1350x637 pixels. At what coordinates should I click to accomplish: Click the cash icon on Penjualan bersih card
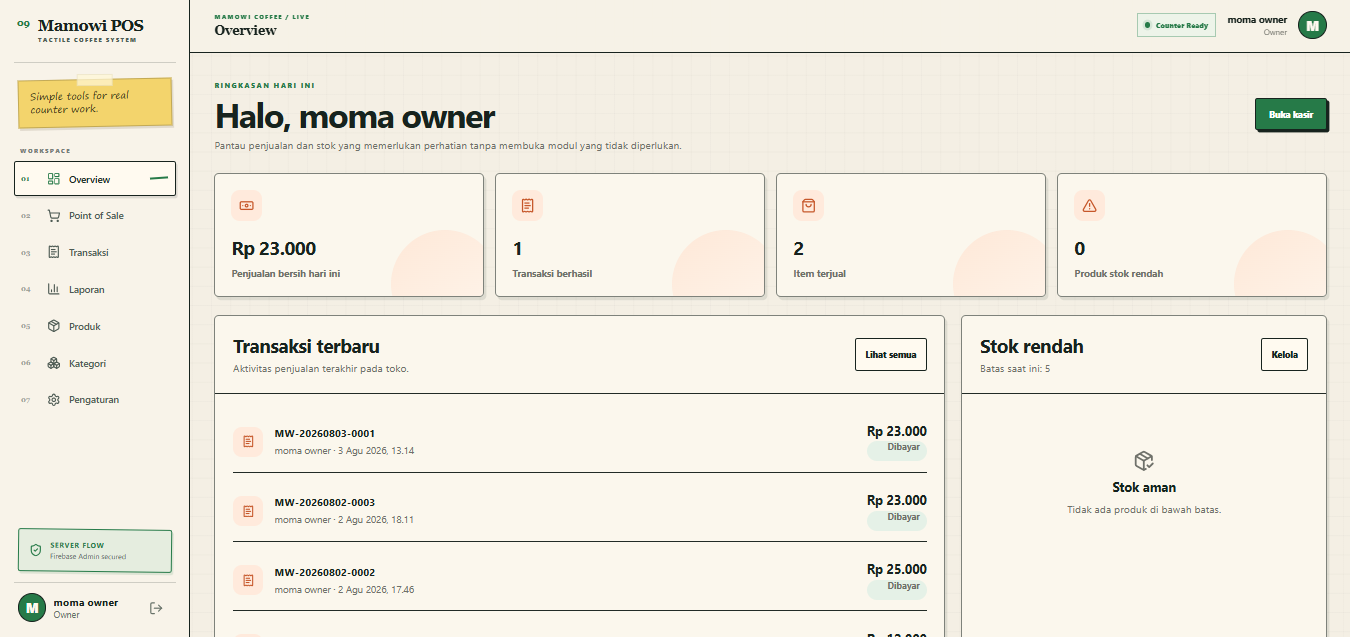coord(247,205)
